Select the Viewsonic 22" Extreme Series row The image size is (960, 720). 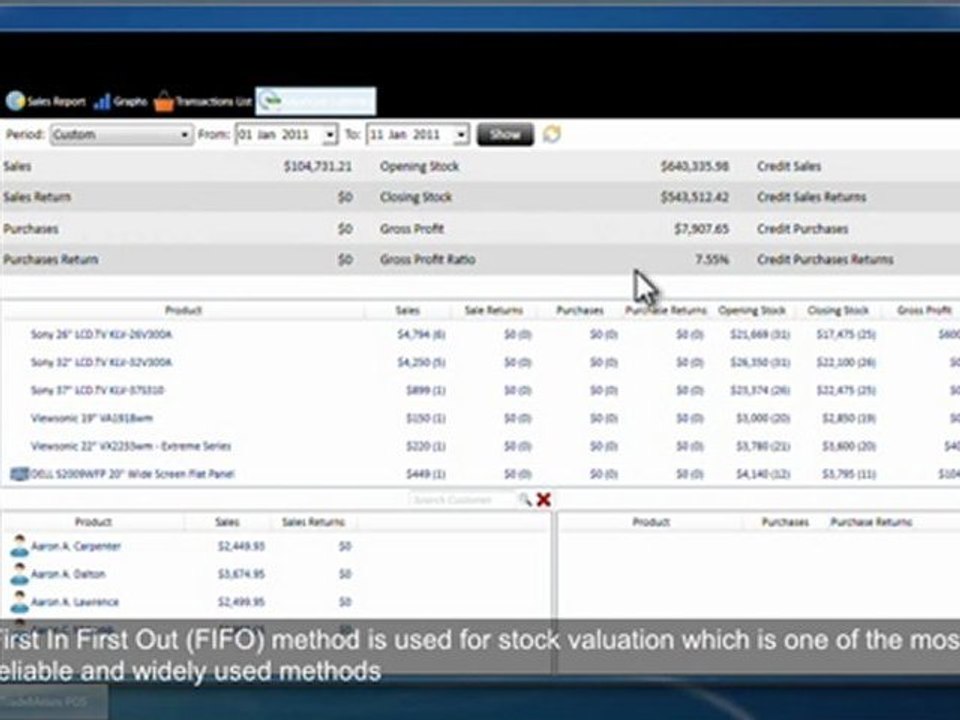tap(480, 446)
